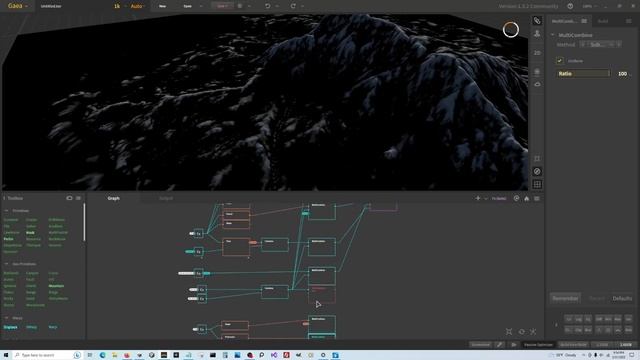640x360 pixels.
Task: Click the Toolbox panel cloud icon
Action: pyautogui.click(x=69, y=198)
